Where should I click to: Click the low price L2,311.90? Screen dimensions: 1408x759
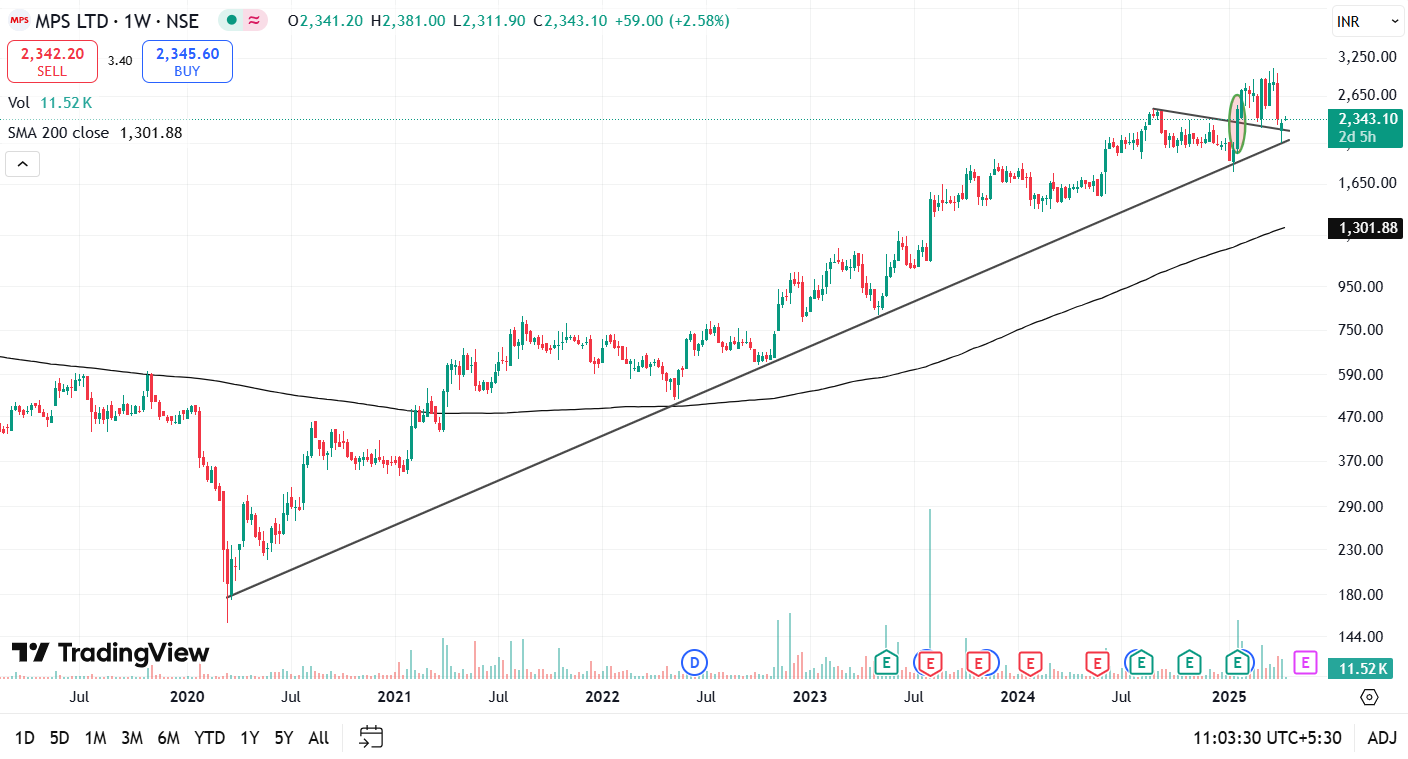coord(489,21)
